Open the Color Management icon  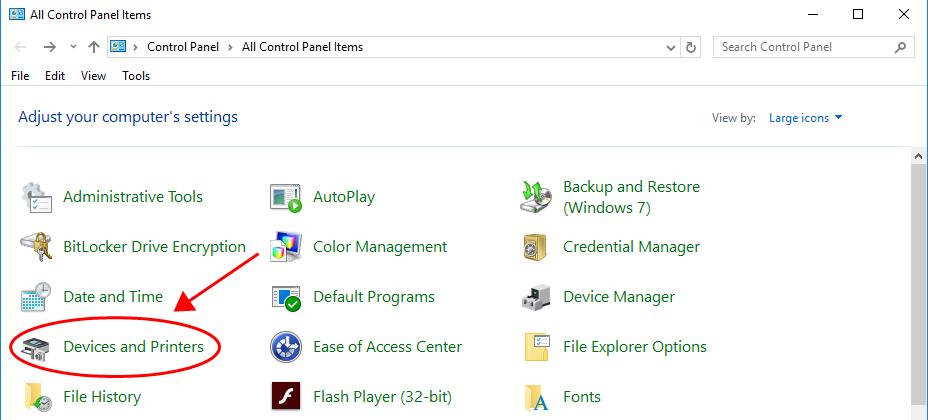click(286, 247)
